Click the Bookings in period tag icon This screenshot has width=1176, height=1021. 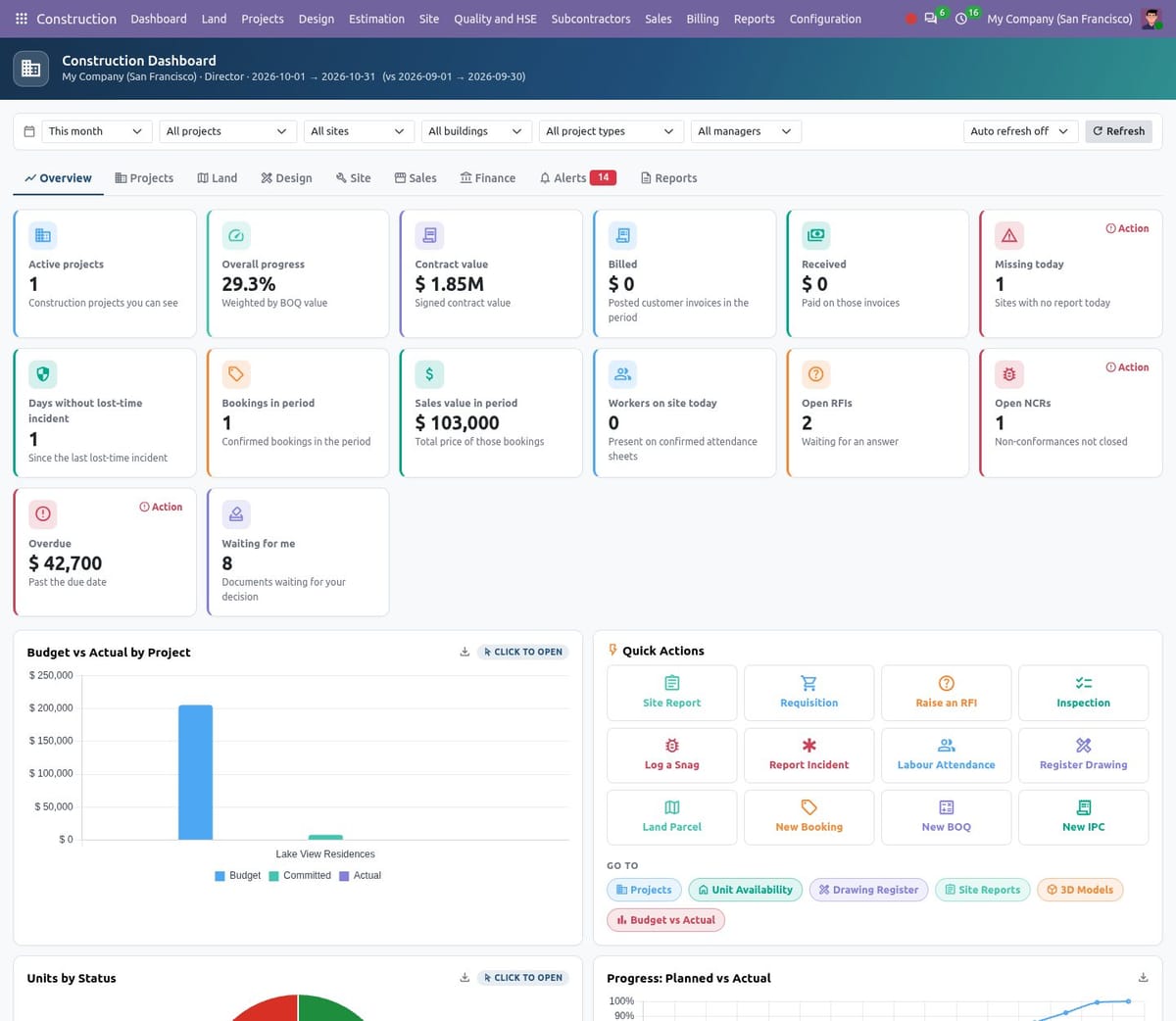(x=236, y=374)
